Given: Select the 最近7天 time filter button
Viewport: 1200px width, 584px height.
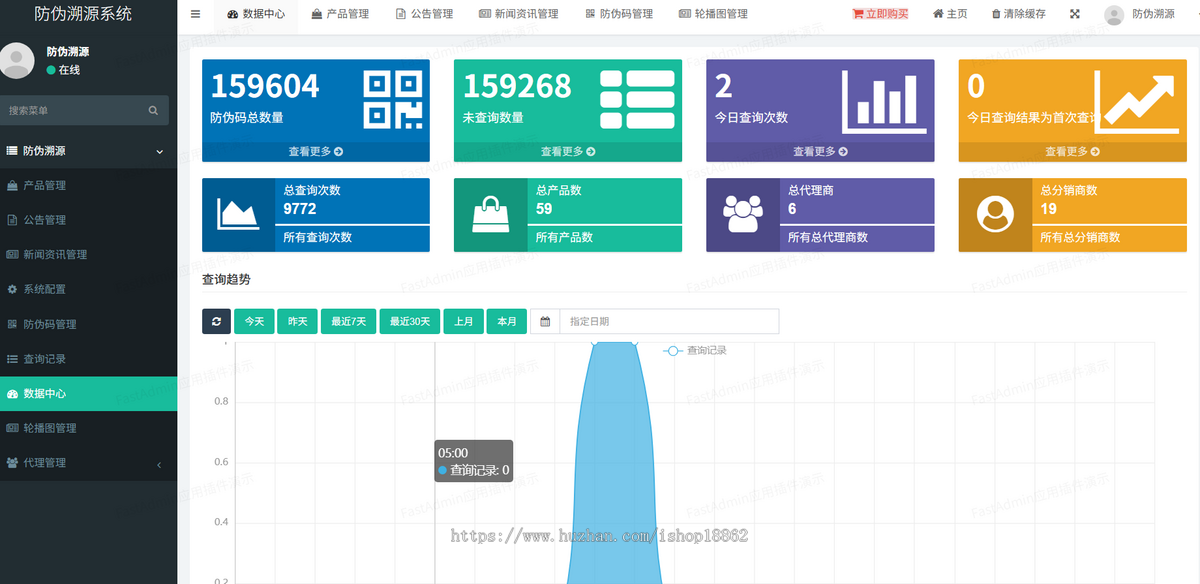Looking at the screenshot, I should coord(348,321).
